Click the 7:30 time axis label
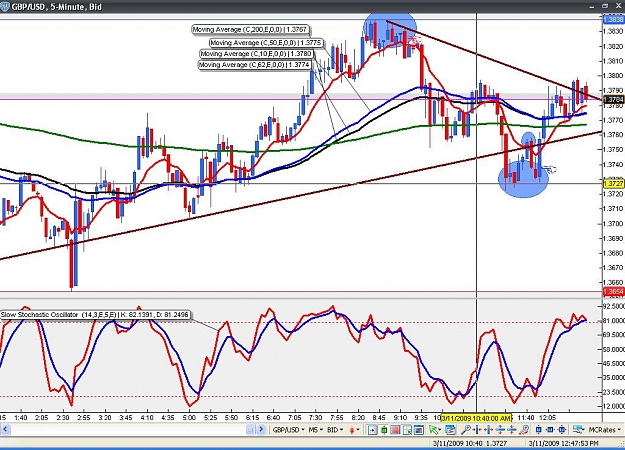The height and width of the screenshot is (450, 625). (315, 418)
